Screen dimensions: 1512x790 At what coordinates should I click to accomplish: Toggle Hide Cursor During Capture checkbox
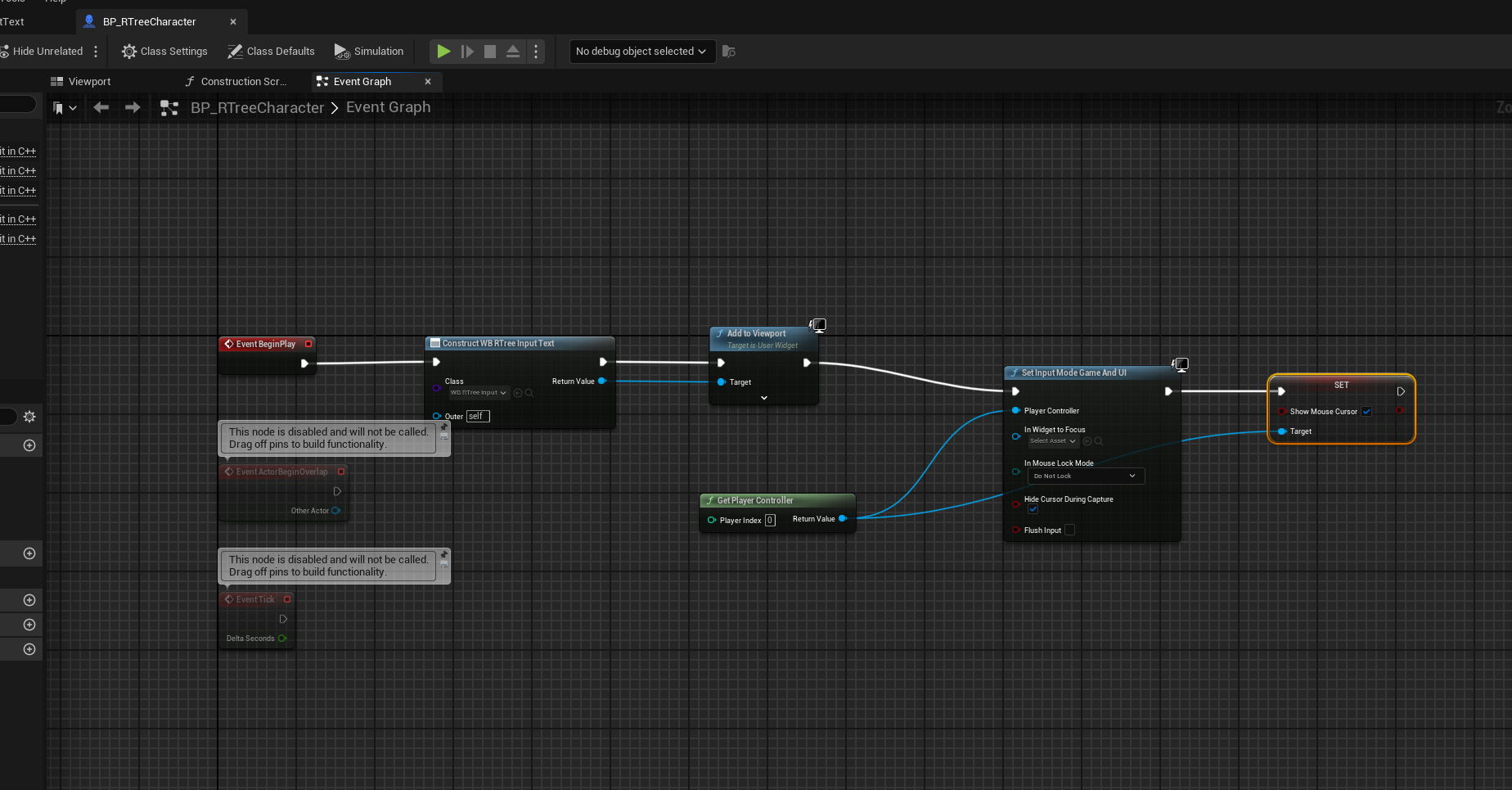1033,509
